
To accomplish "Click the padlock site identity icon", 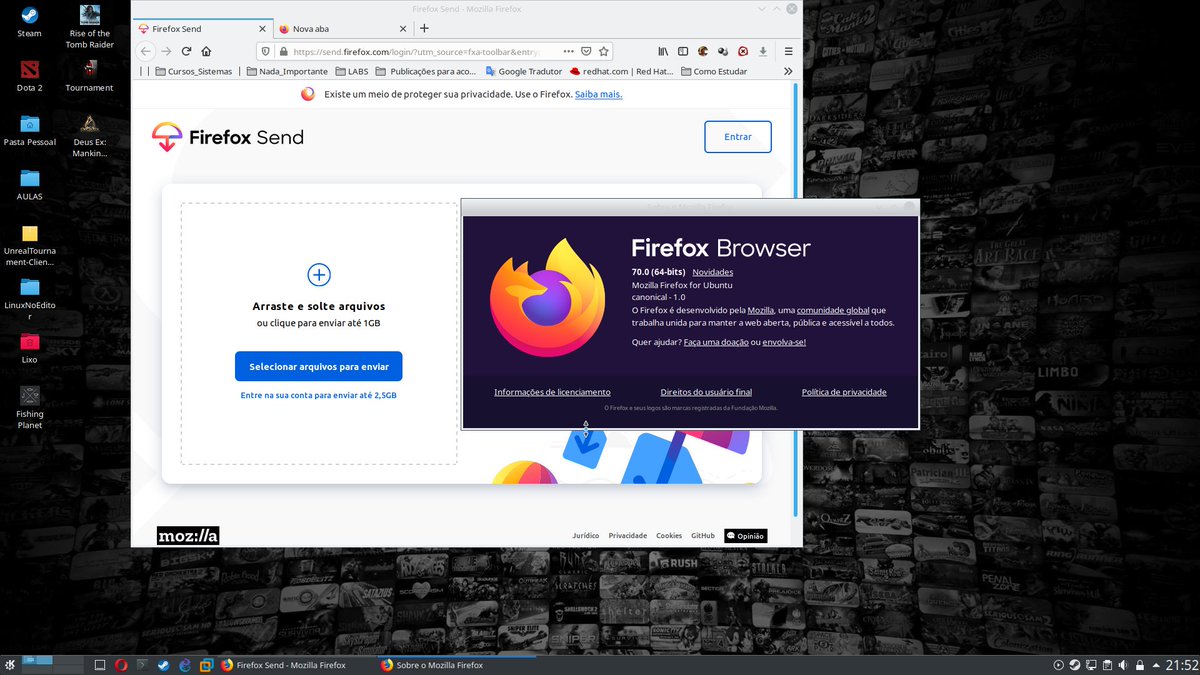I will (x=284, y=51).
